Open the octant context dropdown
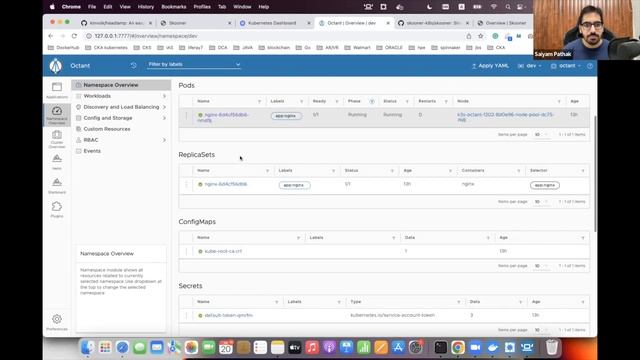Viewport: 640px width, 360px height. pyautogui.click(x=565, y=66)
